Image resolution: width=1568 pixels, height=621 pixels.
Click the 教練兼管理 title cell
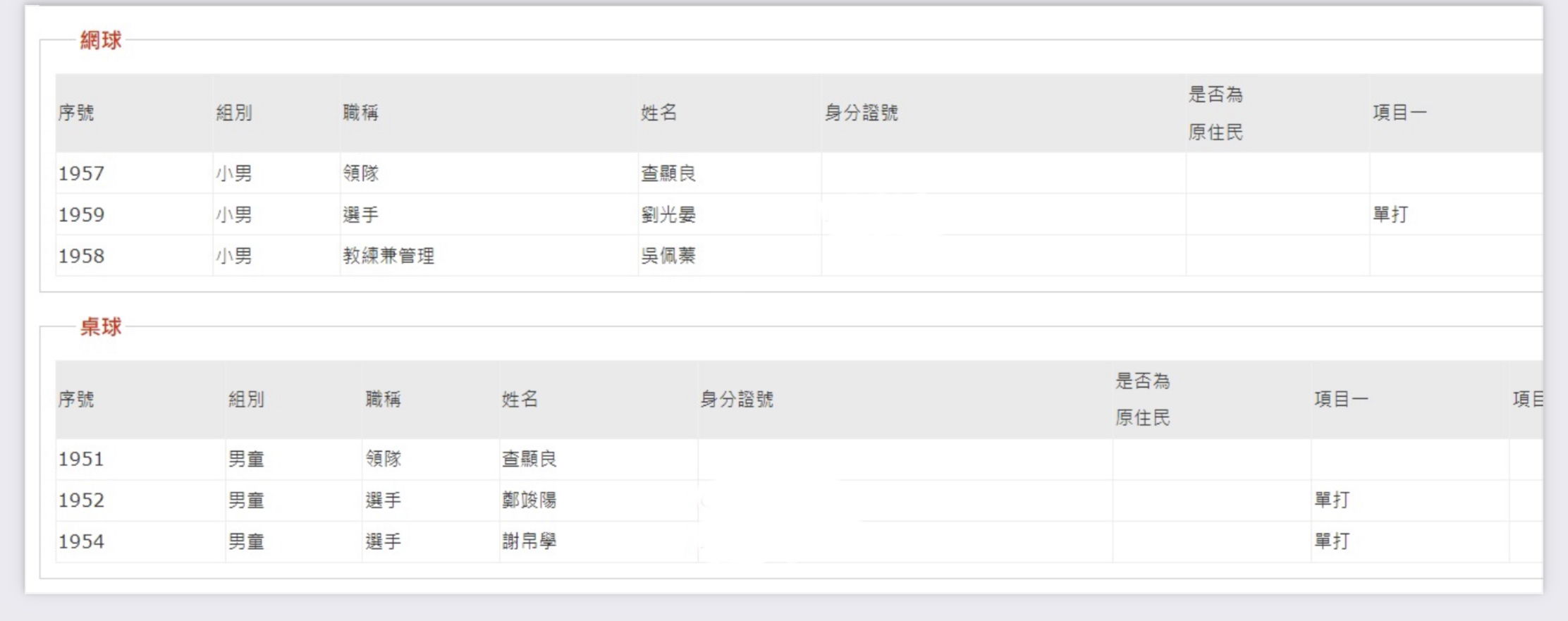(388, 256)
